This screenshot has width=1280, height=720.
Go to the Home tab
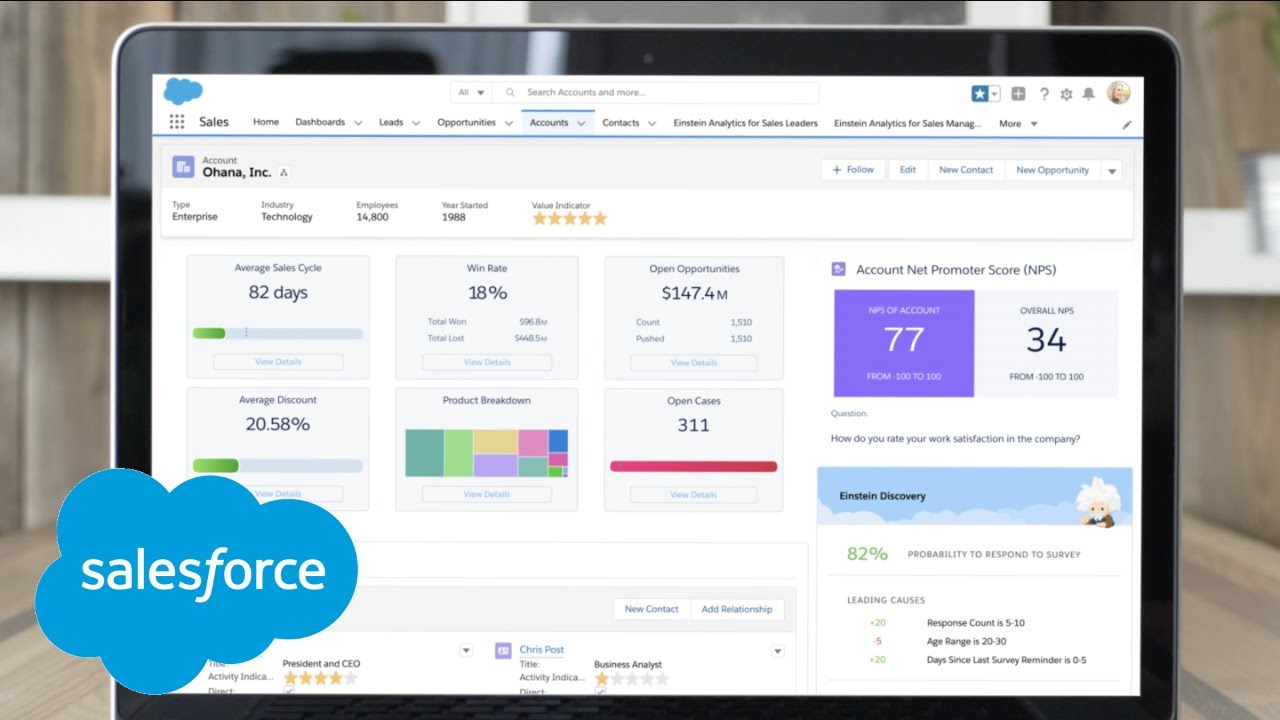coord(266,123)
